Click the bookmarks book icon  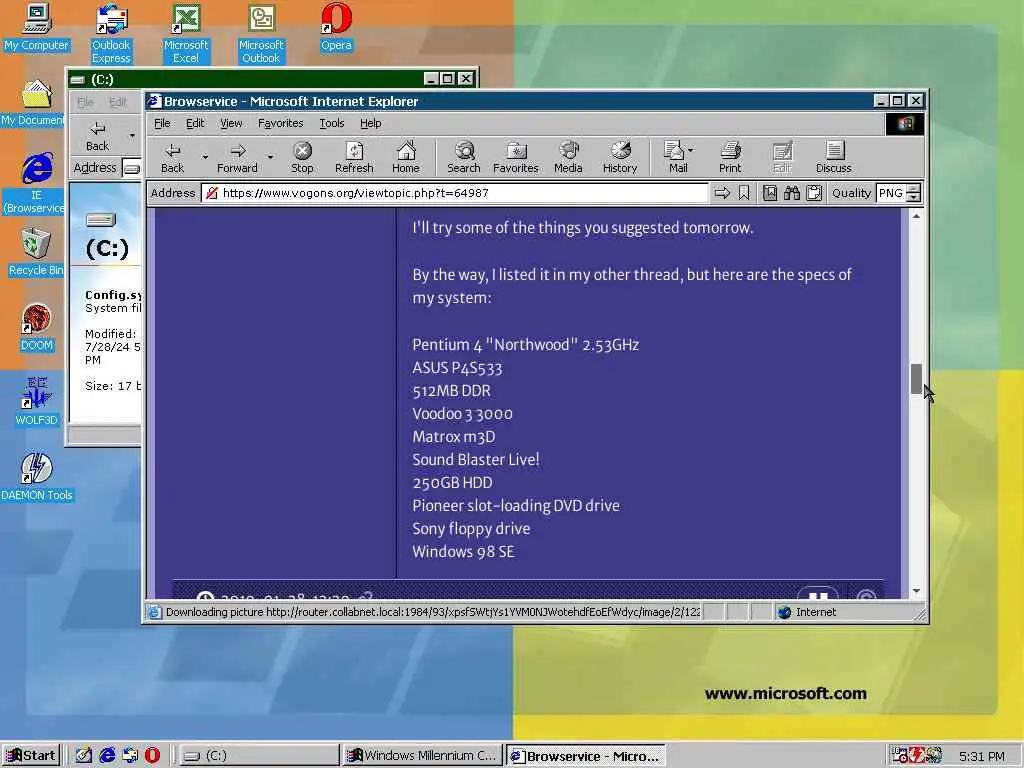(x=770, y=193)
